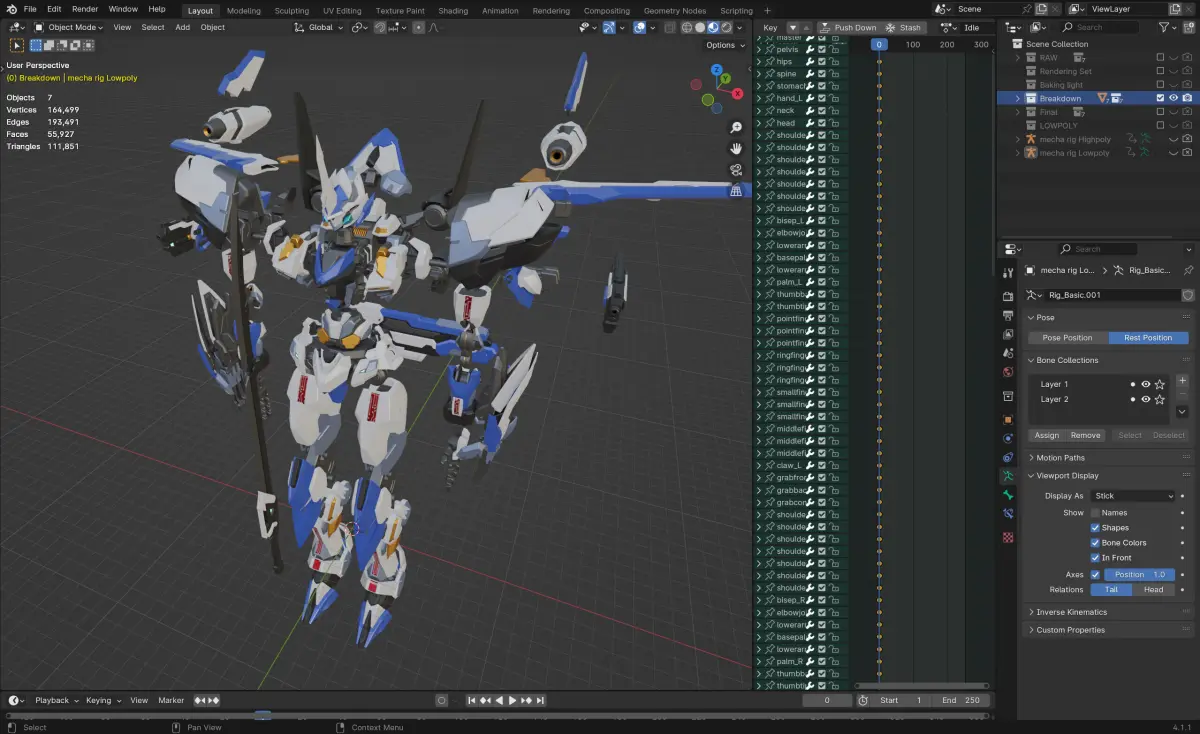
Task: Play the animation forward
Action: coord(513,701)
